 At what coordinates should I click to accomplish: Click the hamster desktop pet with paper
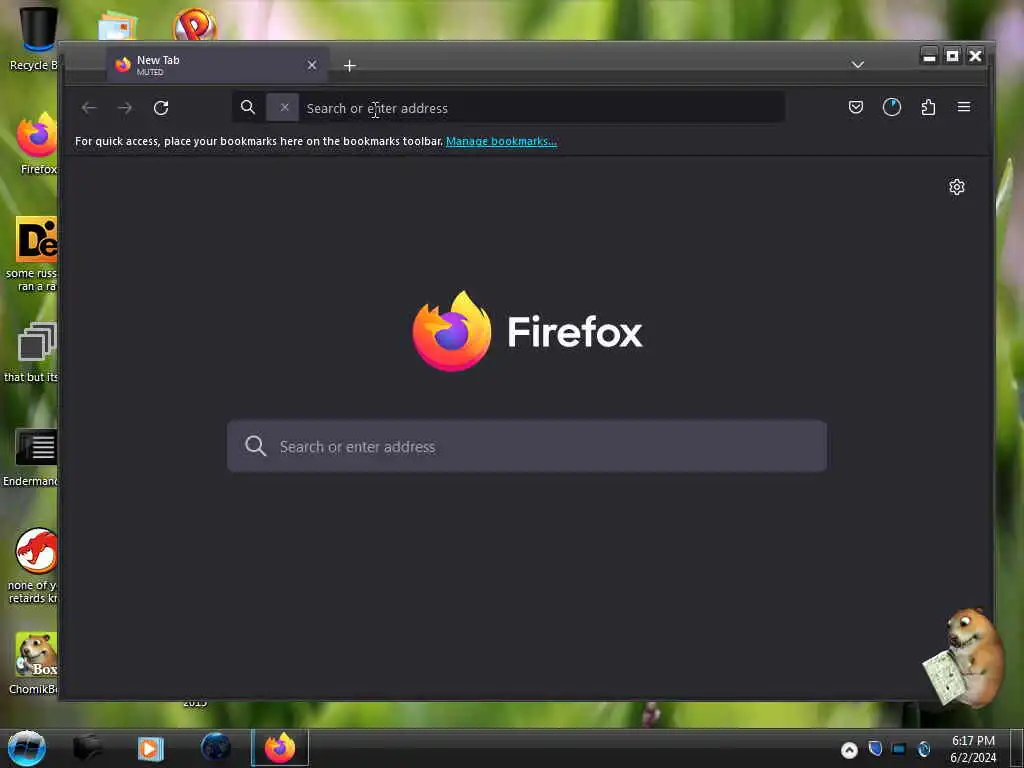click(964, 658)
